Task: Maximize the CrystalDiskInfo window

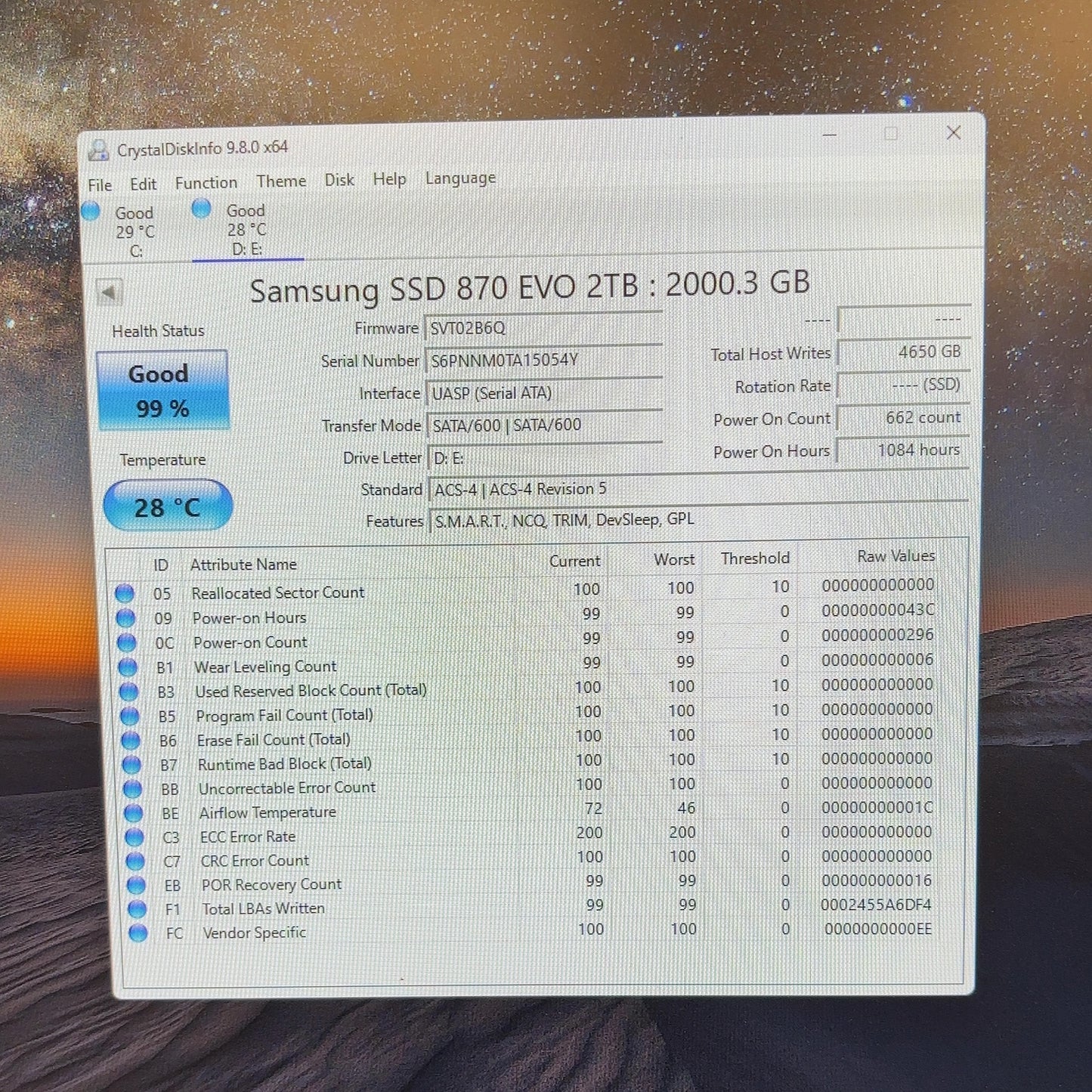Action: tap(891, 134)
